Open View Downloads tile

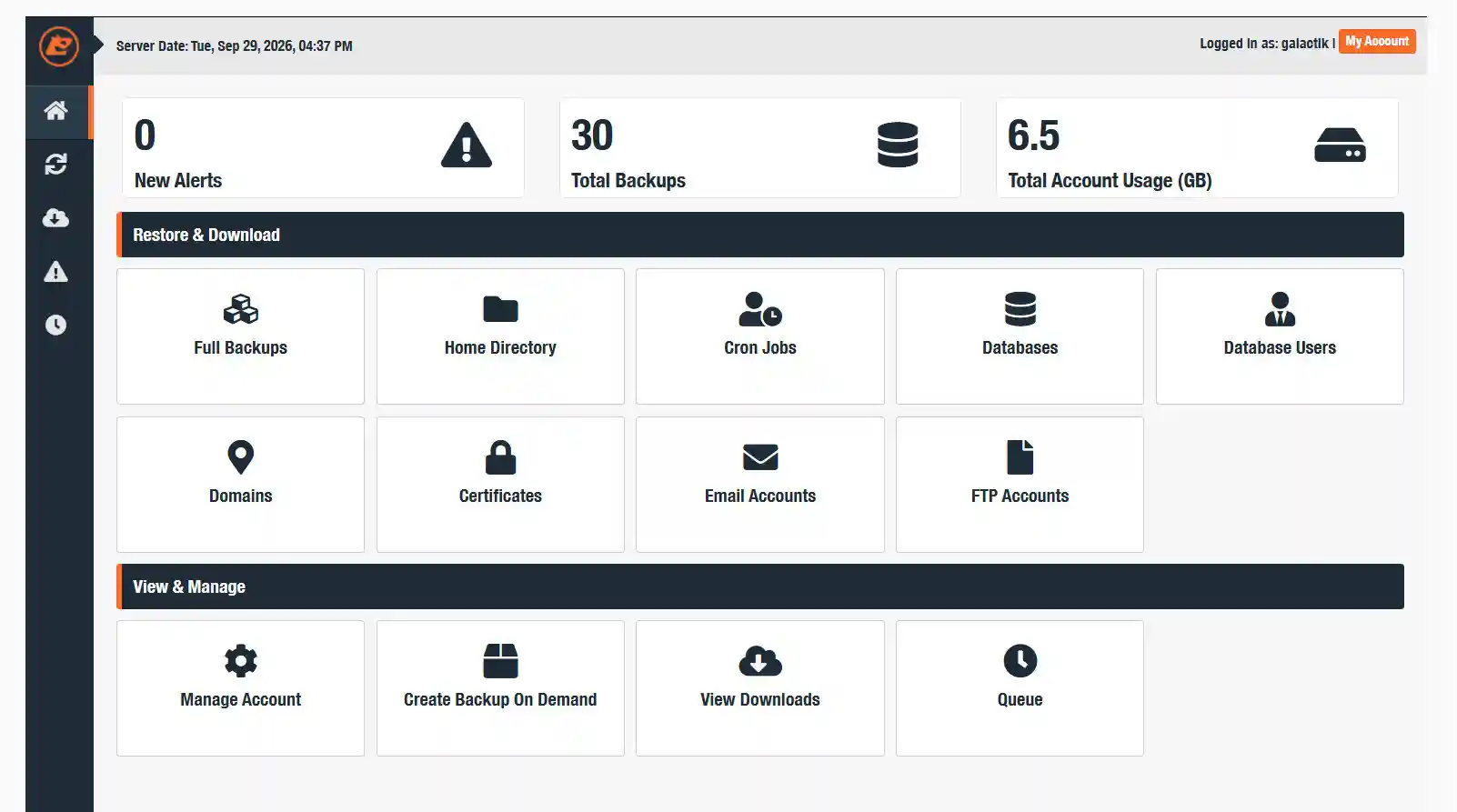760,688
